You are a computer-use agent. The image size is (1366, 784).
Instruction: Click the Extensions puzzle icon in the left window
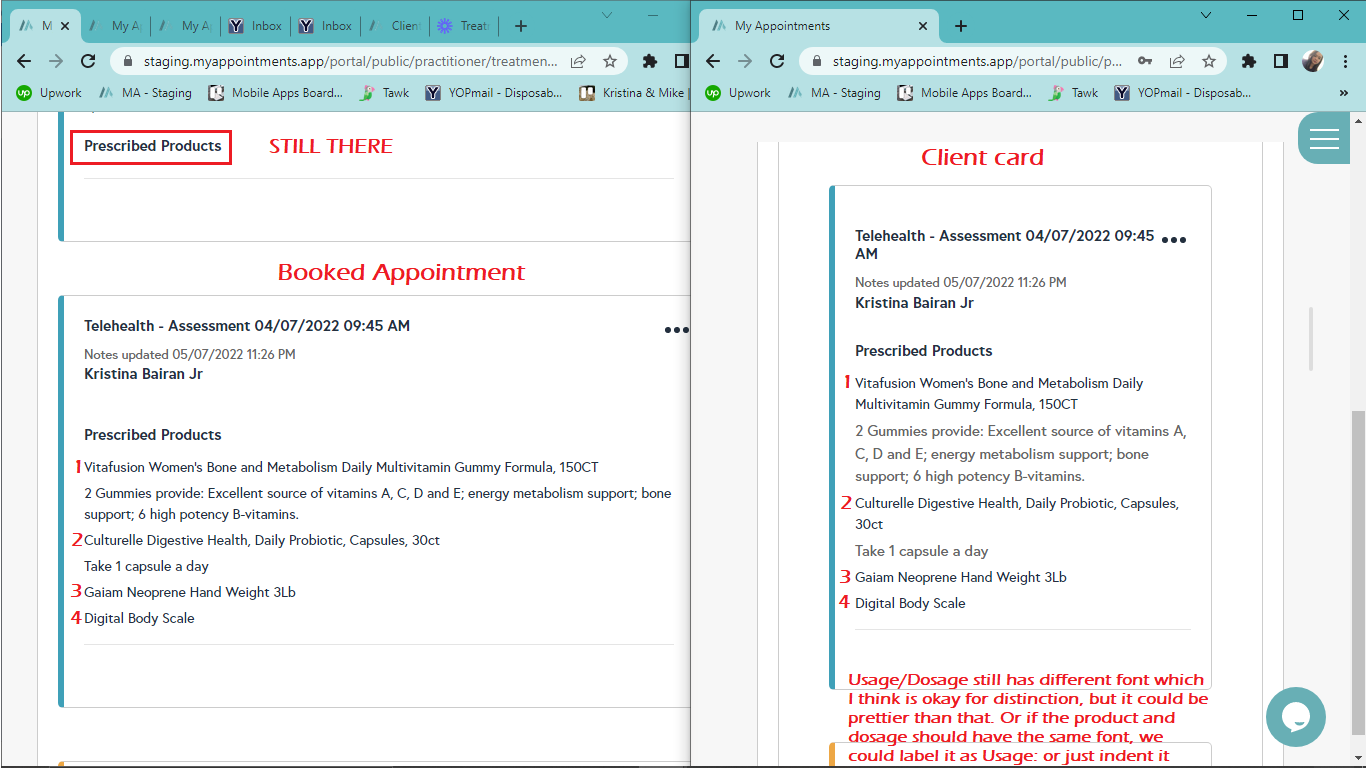(x=650, y=61)
